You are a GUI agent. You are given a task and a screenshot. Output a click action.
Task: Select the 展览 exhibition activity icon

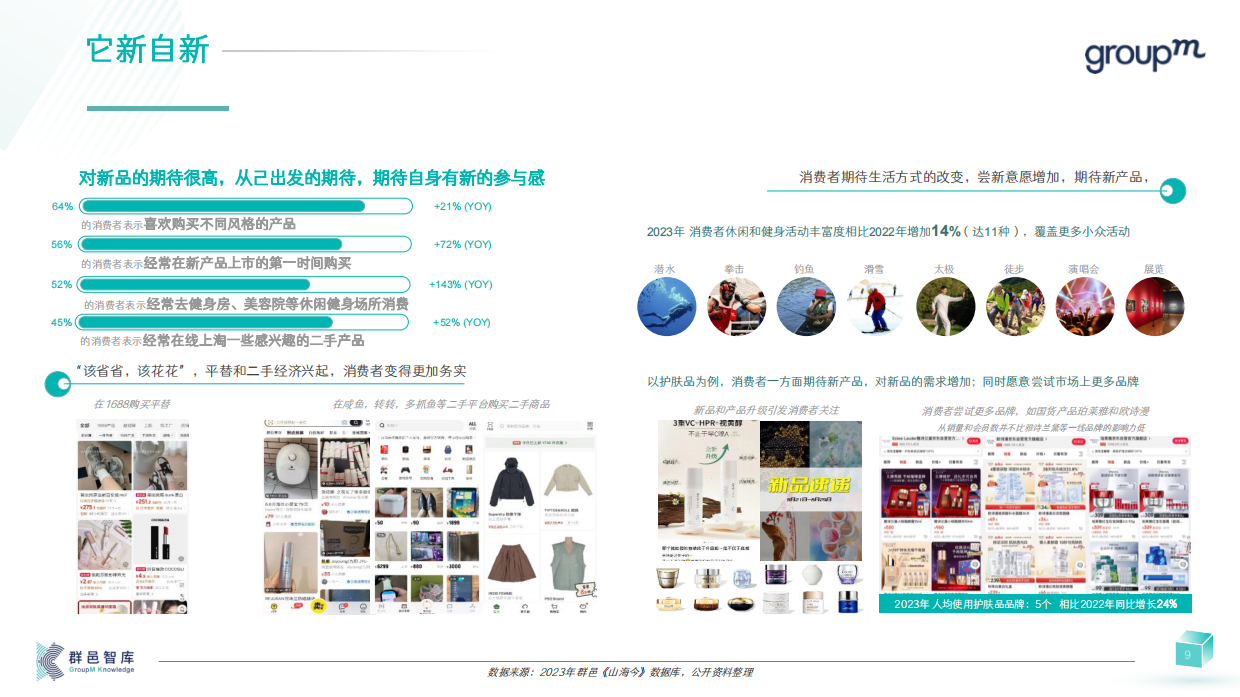click(x=1155, y=306)
